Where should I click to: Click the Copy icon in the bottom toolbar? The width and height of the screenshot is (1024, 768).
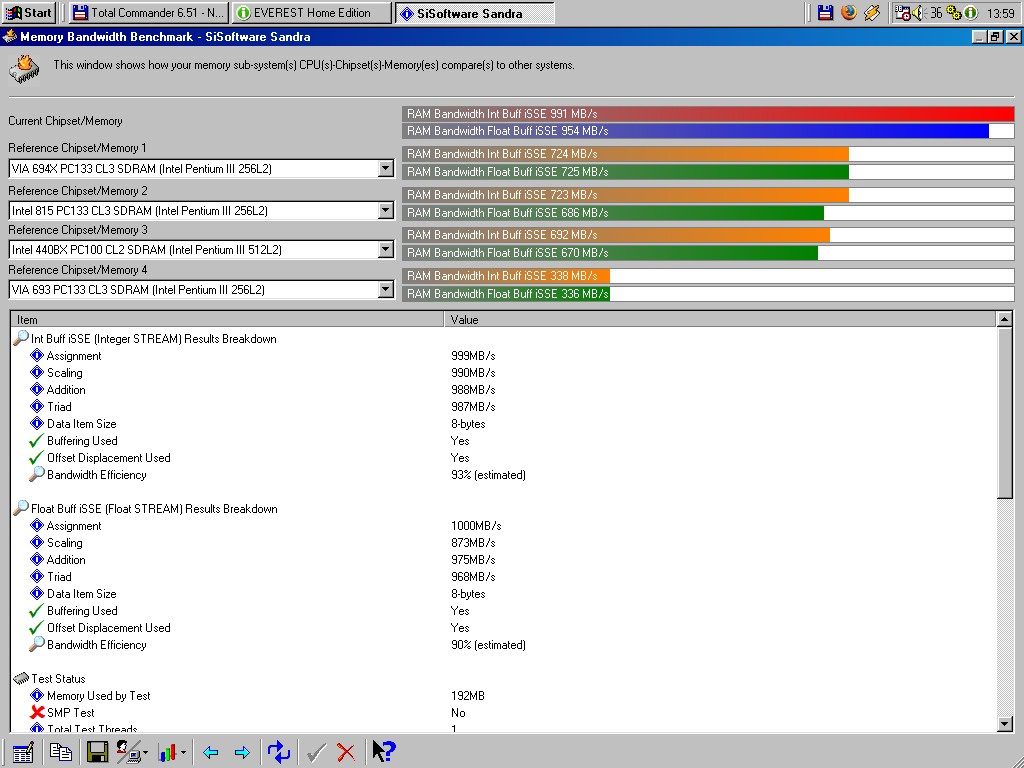coord(61,752)
